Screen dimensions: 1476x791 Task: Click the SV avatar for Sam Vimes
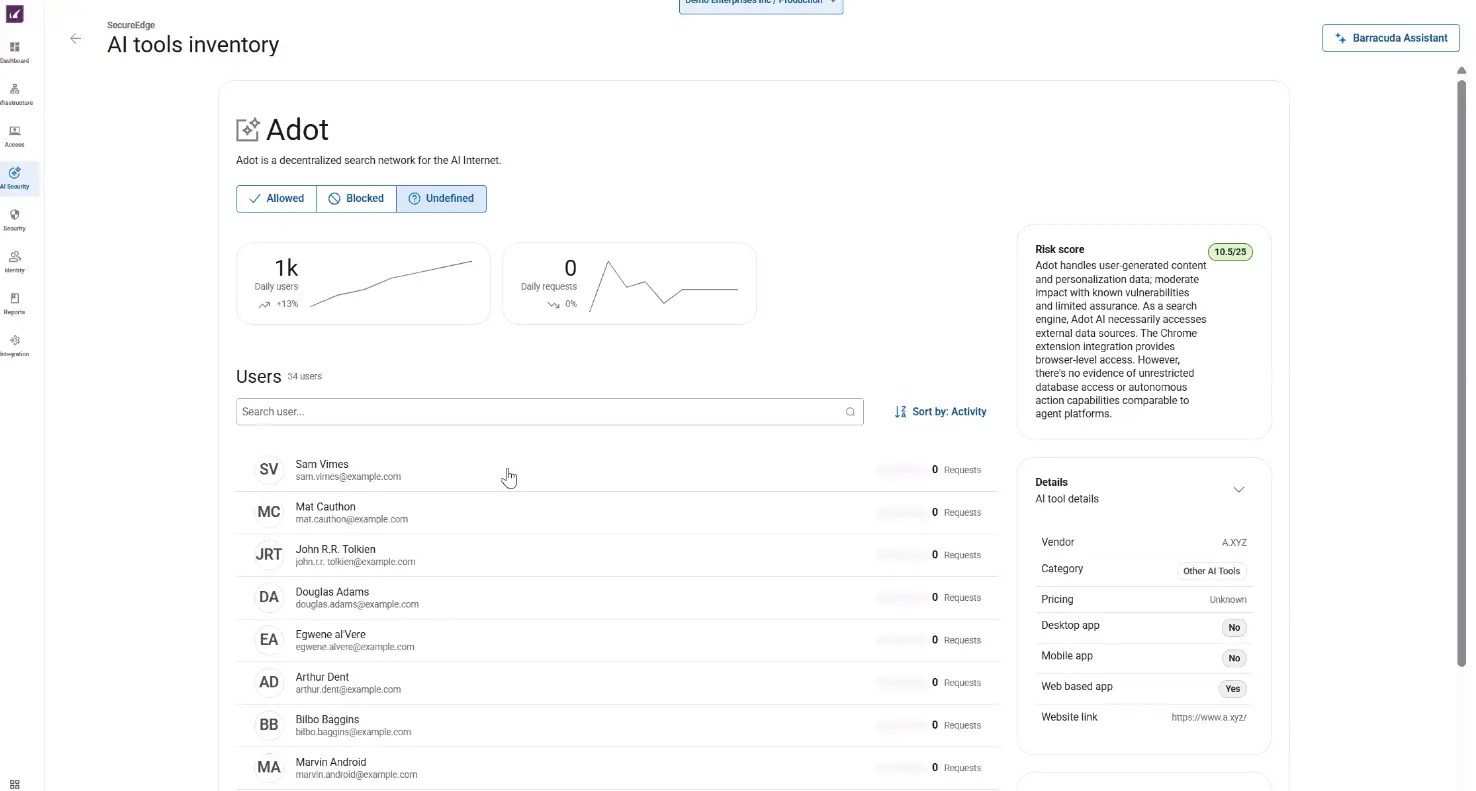(269, 470)
